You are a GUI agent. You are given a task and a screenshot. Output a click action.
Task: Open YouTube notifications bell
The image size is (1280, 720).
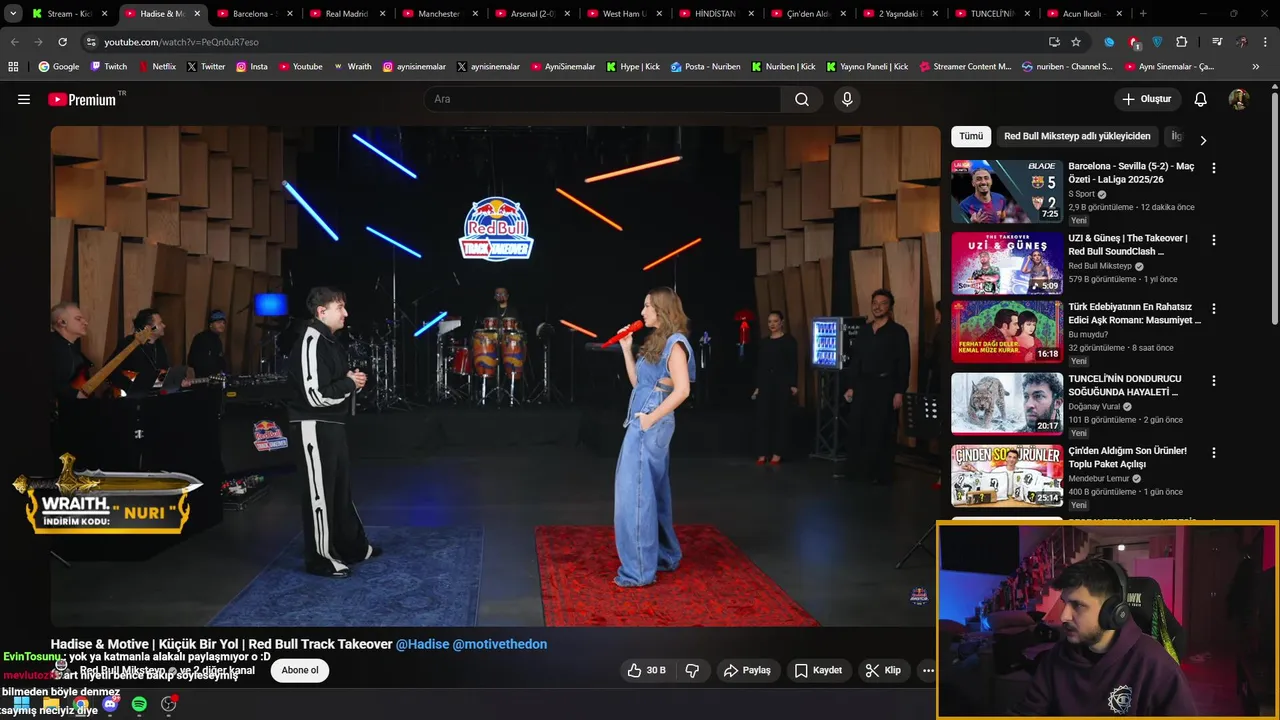click(x=1201, y=99)
